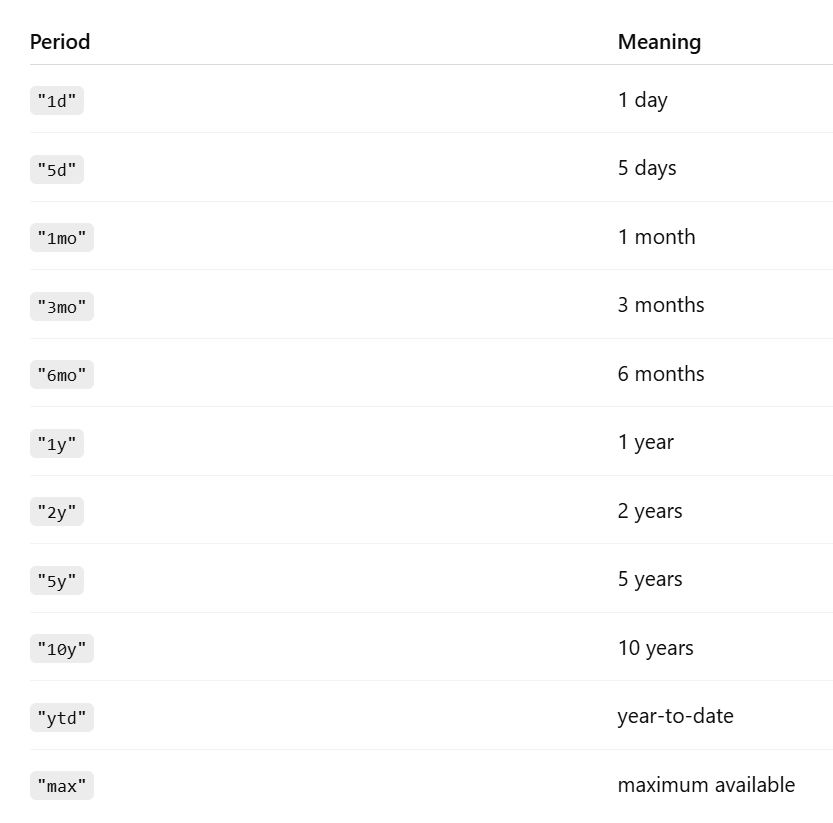The width and height of the screenshot is (833, 823).
Task: Click the "maximum available" meaning text
Action: (706, 785)
